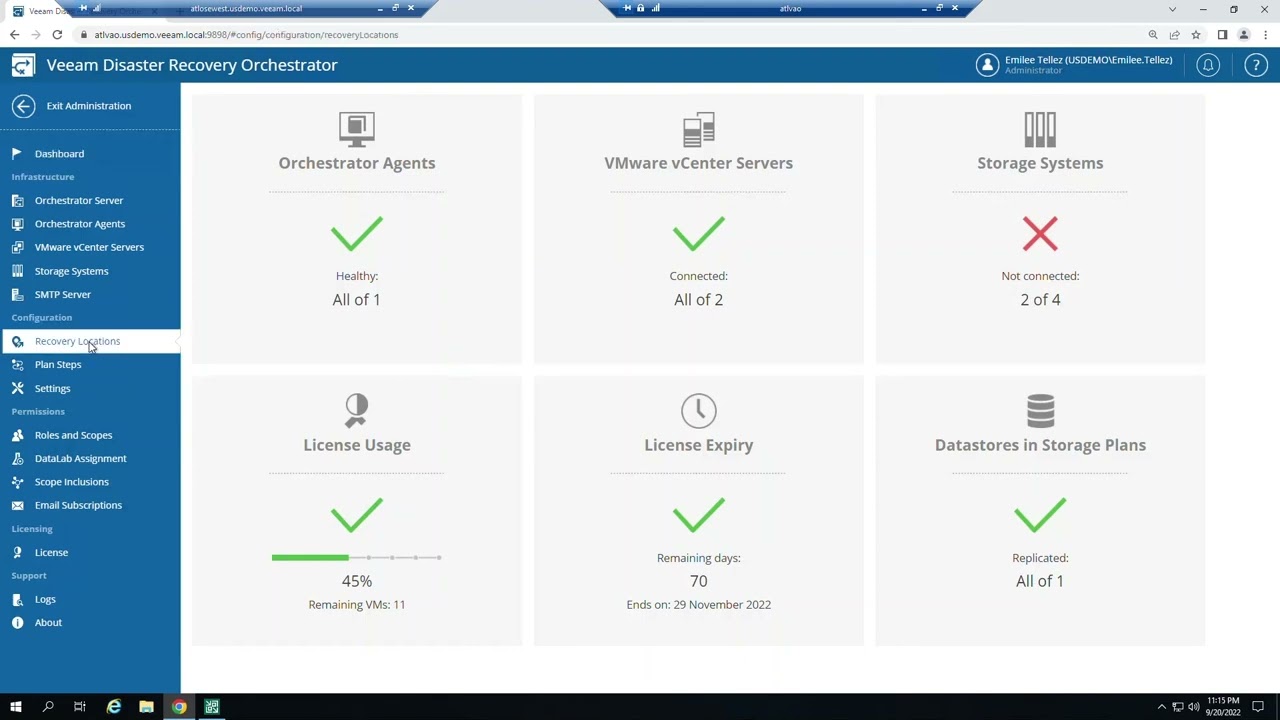1280x720 pixels.
Task: Click 'Remaining VMs: 11' text
Action: (357, 605)
